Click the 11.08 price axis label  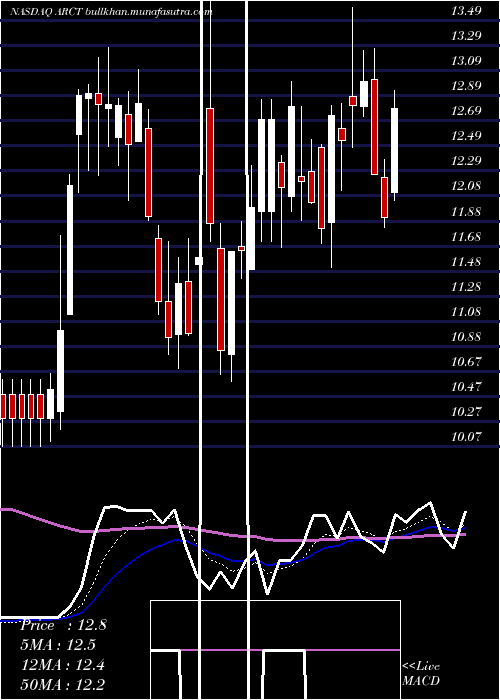[466, 311]
